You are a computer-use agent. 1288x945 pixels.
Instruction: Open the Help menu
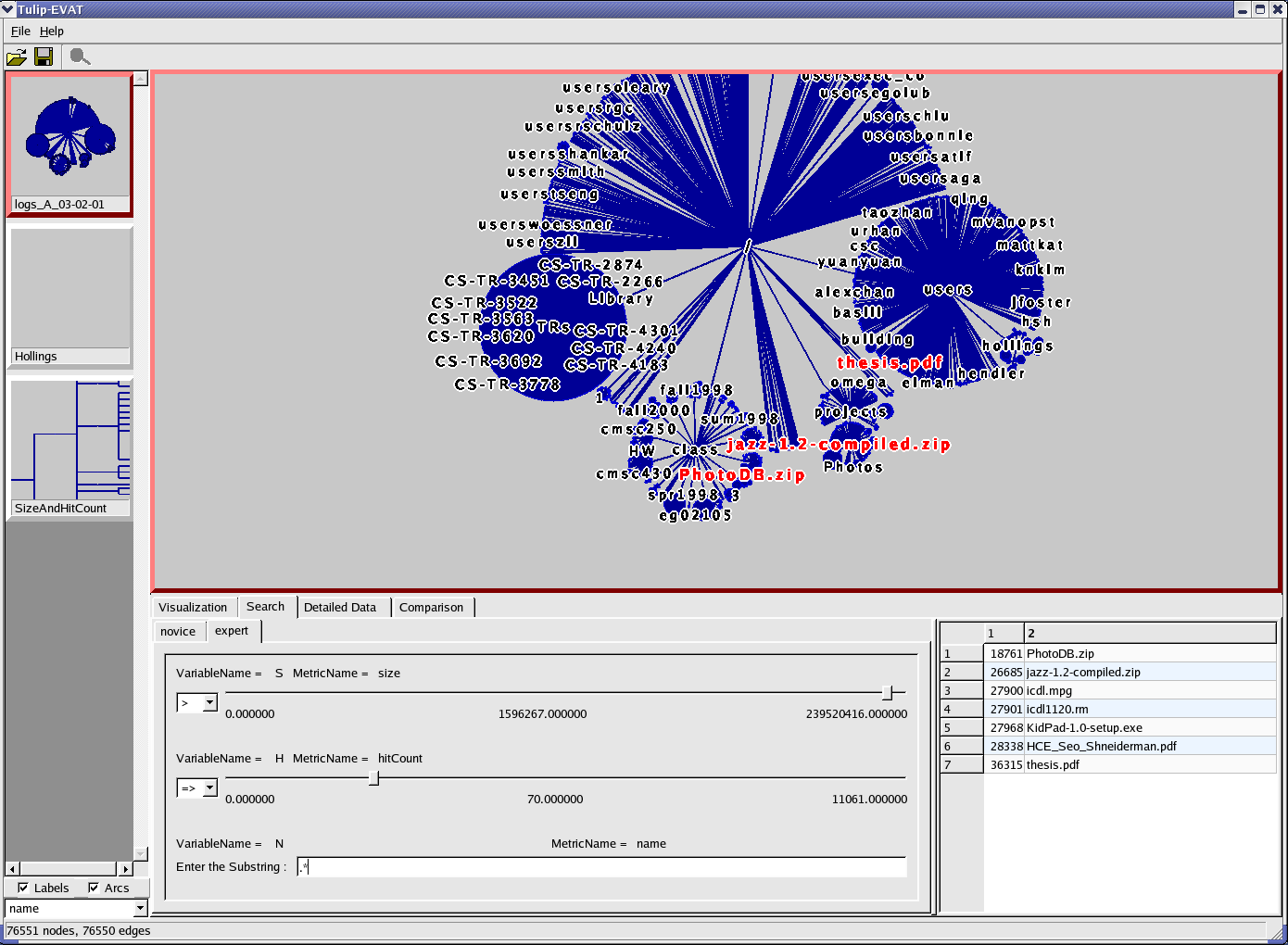[x=52, y=31]
